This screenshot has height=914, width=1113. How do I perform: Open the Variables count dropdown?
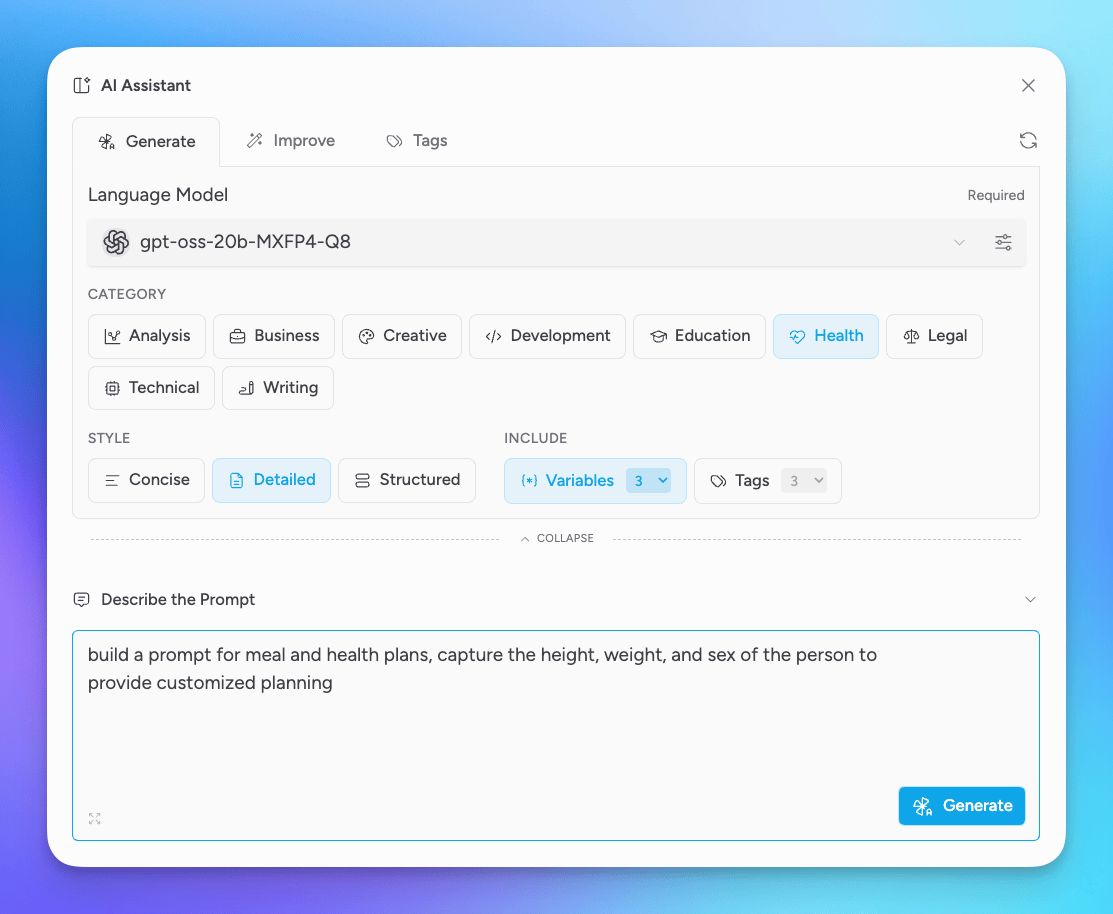point(650,480)
